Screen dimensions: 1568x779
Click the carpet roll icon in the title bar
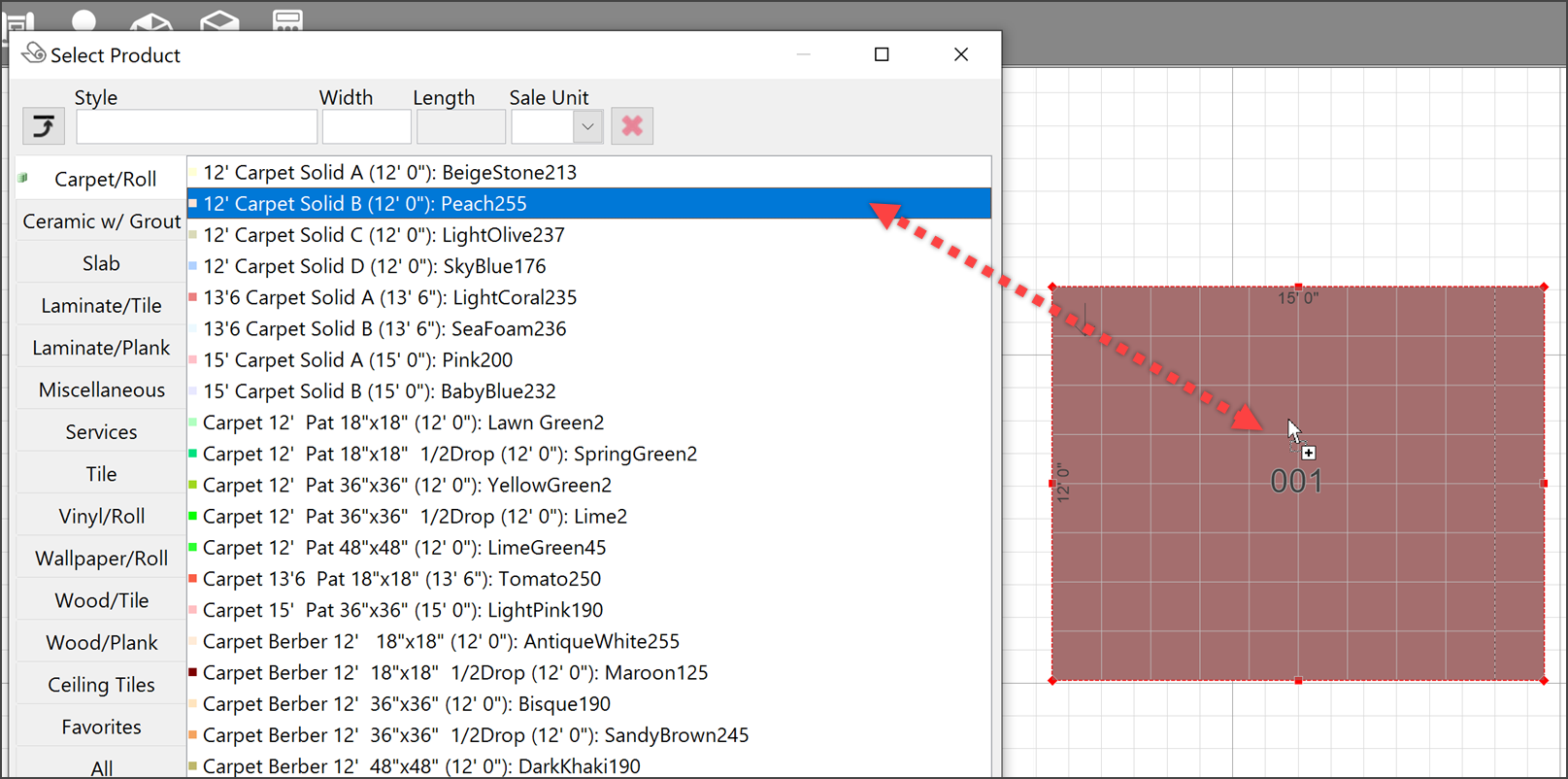click(33, 53)
